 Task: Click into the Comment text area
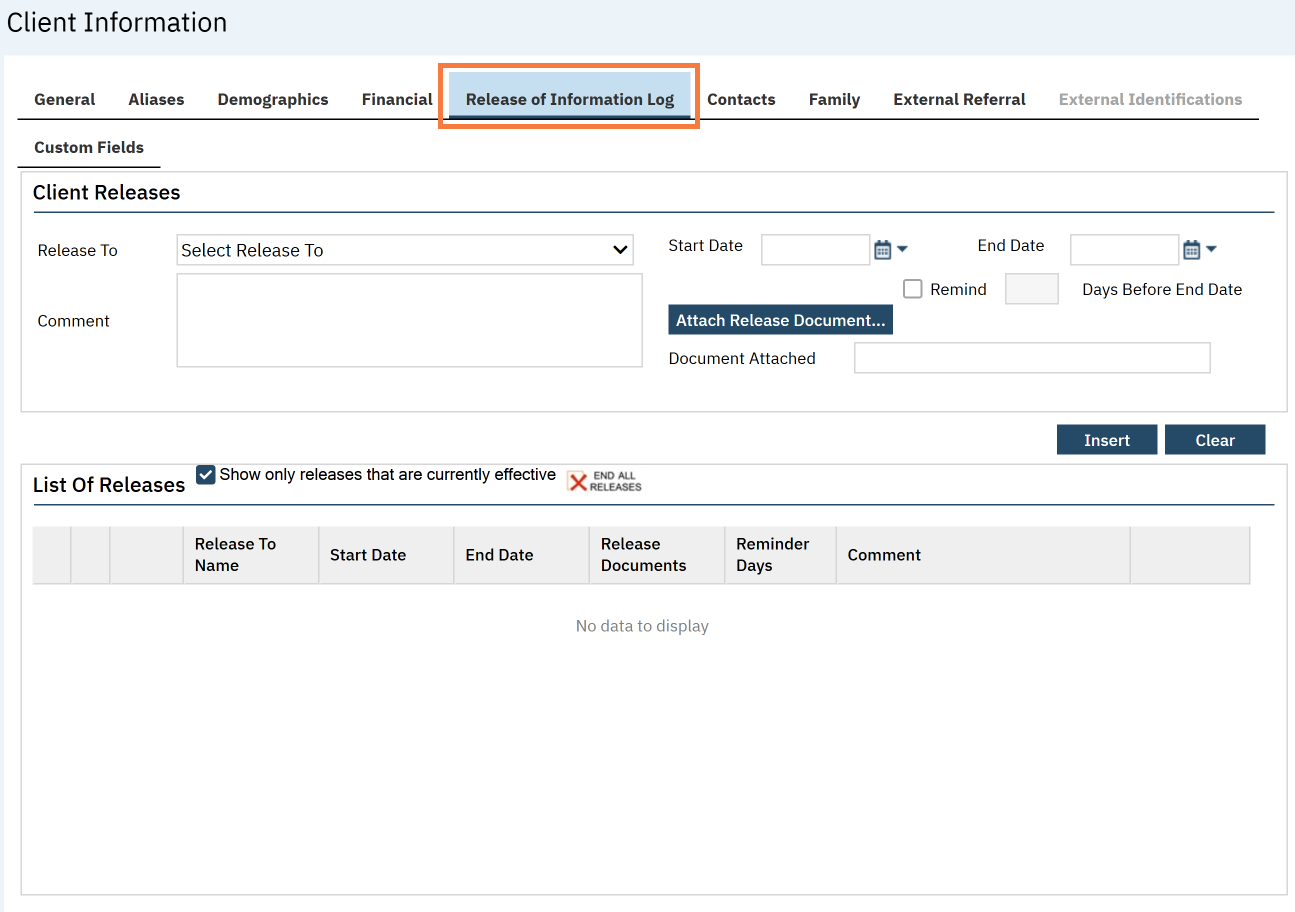409,320
